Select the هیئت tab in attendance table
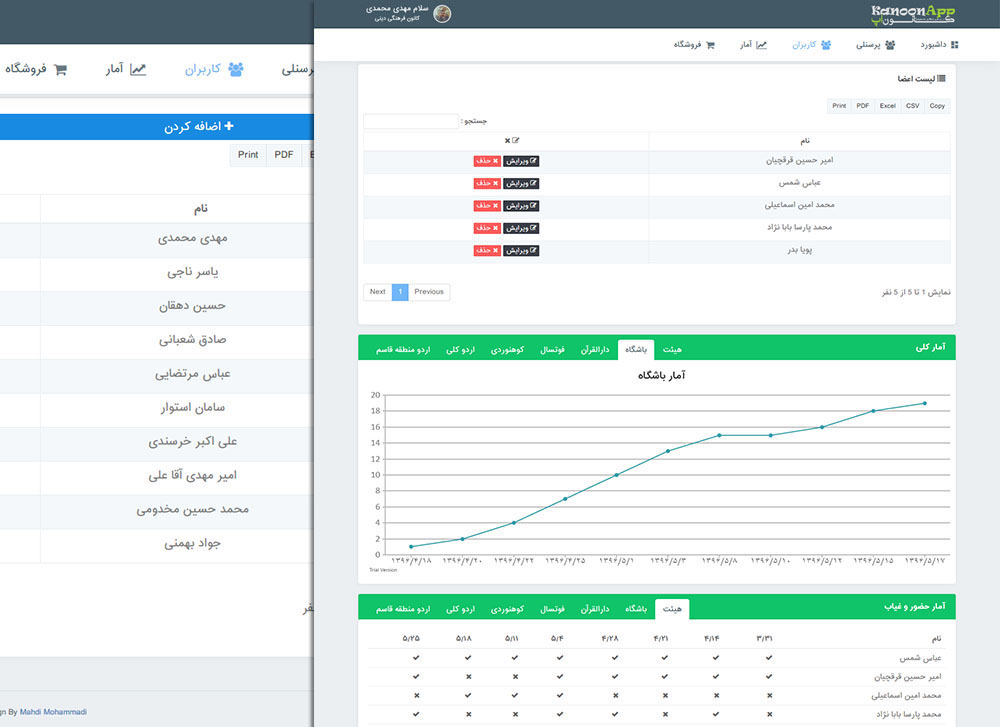The height and width of the screenshot is (727, 1000). pyautogui.click(x=671, y=608)
